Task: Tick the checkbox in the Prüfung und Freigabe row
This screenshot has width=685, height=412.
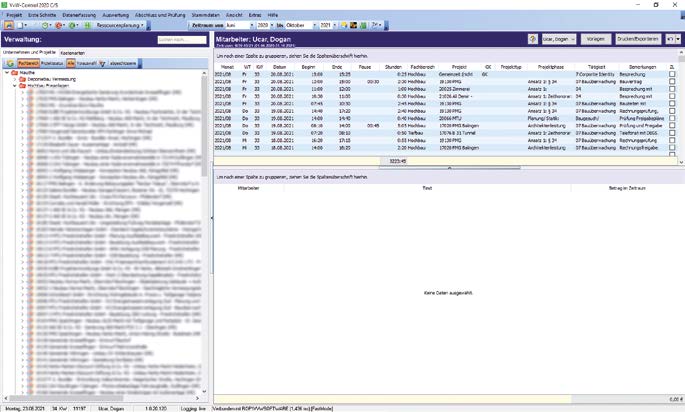Action: 672,125
